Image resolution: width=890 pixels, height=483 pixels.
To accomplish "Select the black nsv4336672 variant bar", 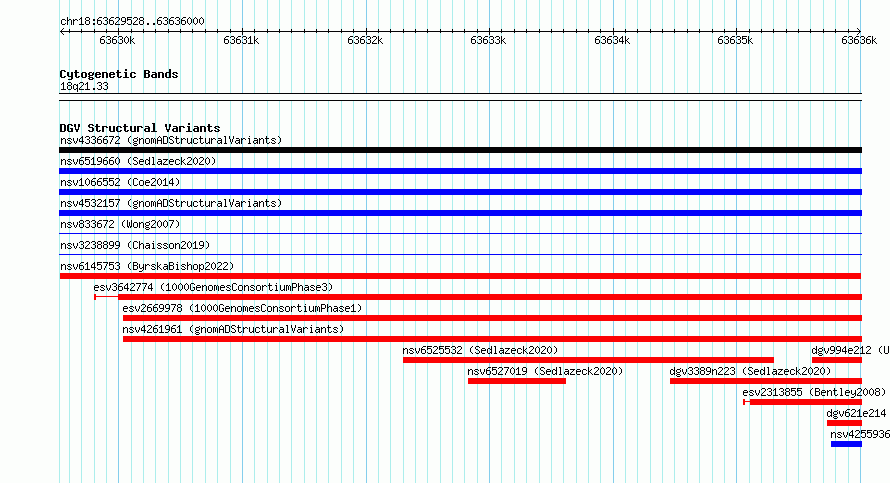I will coord(460,150).
